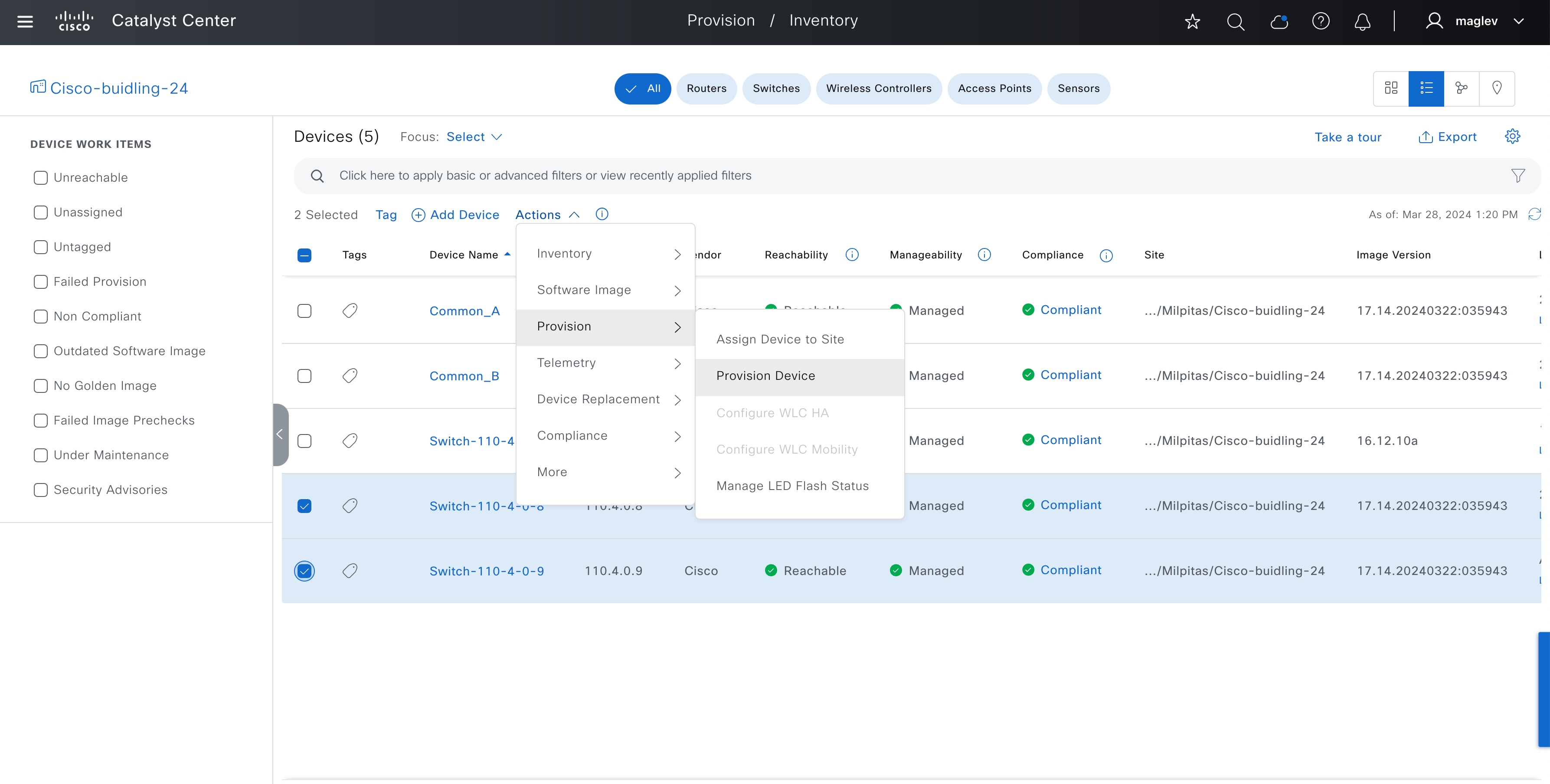Switch to map location view icon

pyautogui.click(x=1497, y=88)
